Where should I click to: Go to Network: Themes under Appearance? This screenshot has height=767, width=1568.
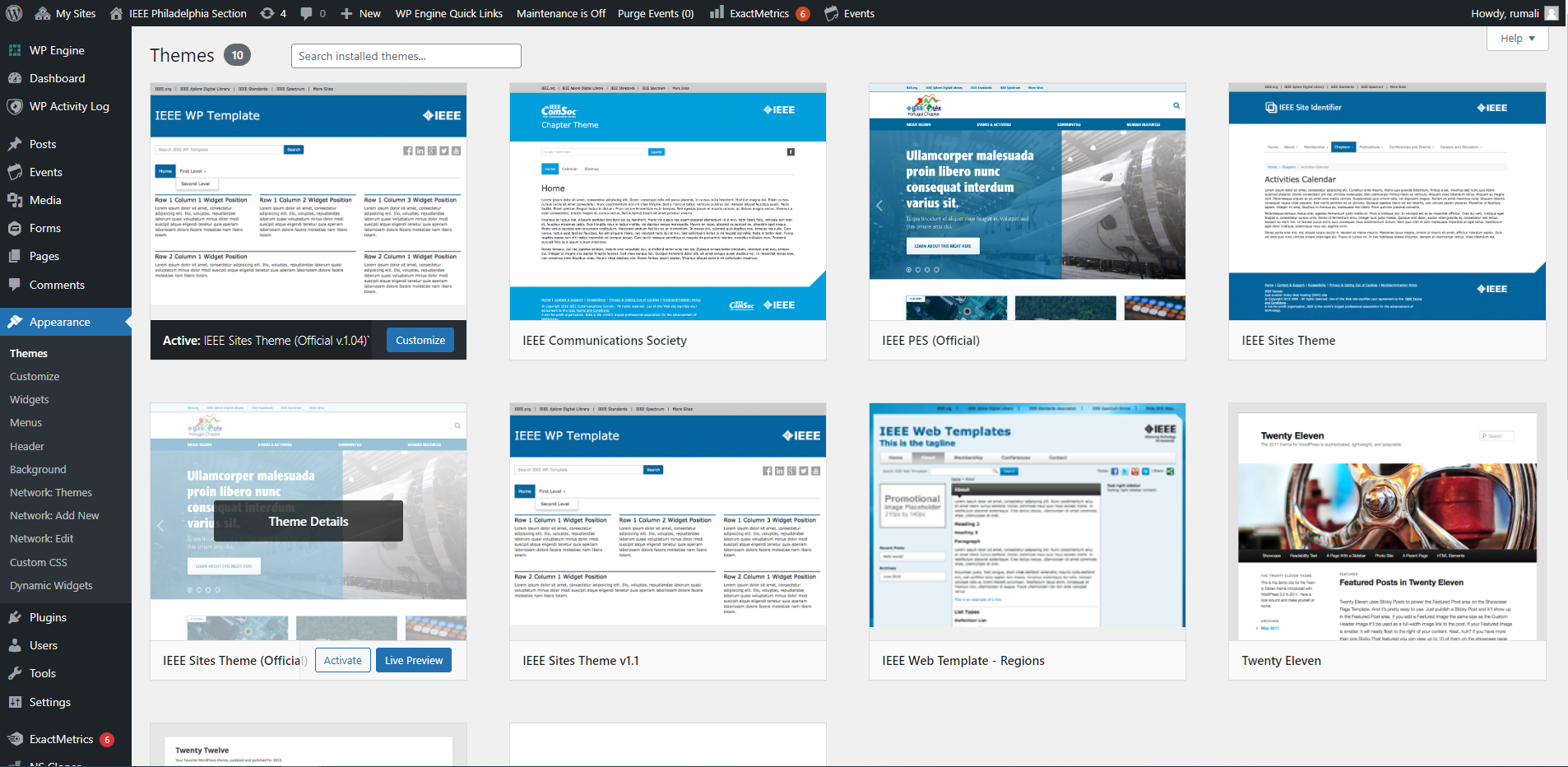pos(50,491)
